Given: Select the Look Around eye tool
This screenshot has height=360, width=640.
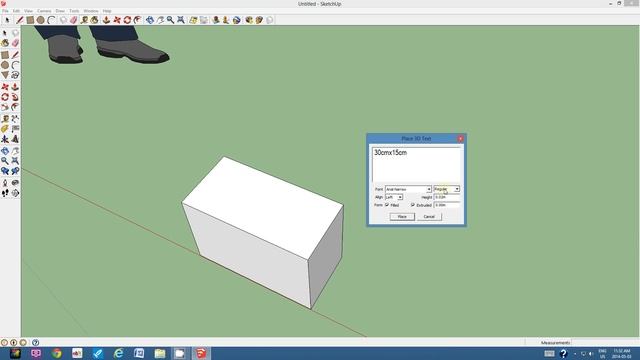Looking at the screenshot, I should 15,182.
